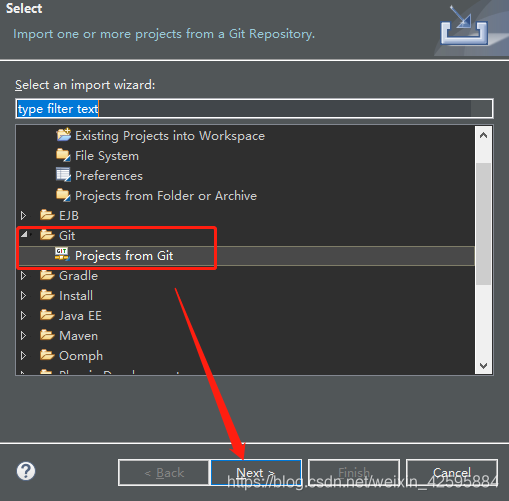Collapse the Git category
Viewport: 509px width, 501px height.
point(24,234)
